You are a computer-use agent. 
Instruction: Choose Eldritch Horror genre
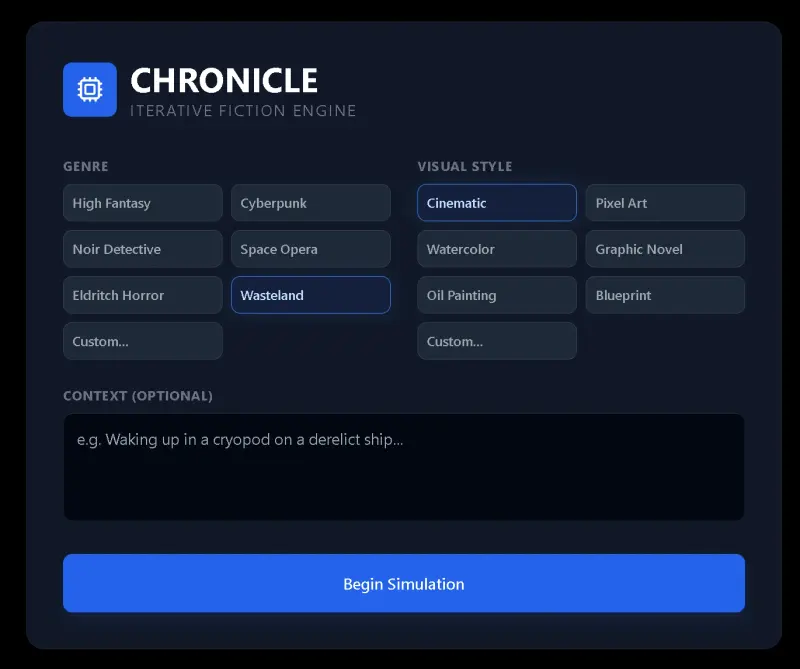click(x=143, y=295)
